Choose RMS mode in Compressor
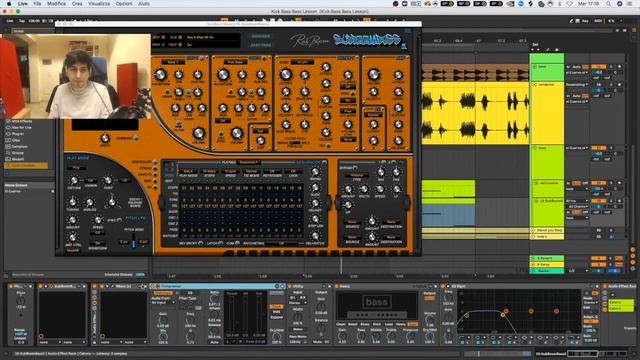This screenshot has height=360, width=640. (276, 312)
